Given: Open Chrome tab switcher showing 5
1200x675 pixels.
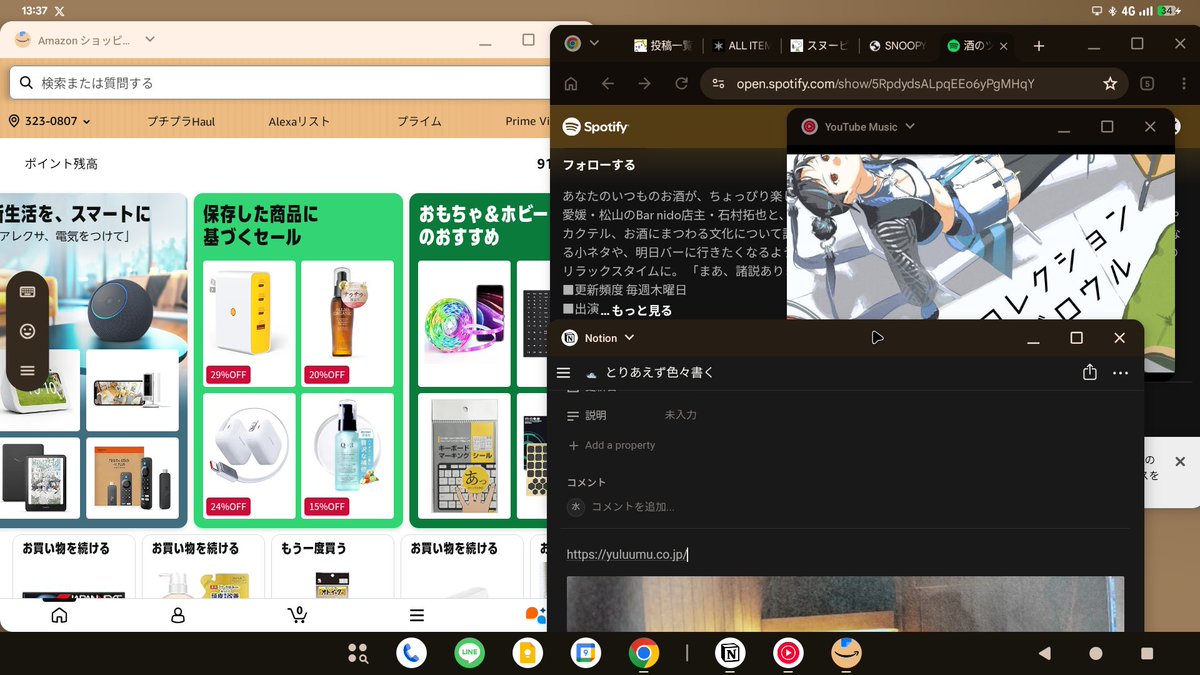Looking at the screenshot, I should (x=1148, y=84).
